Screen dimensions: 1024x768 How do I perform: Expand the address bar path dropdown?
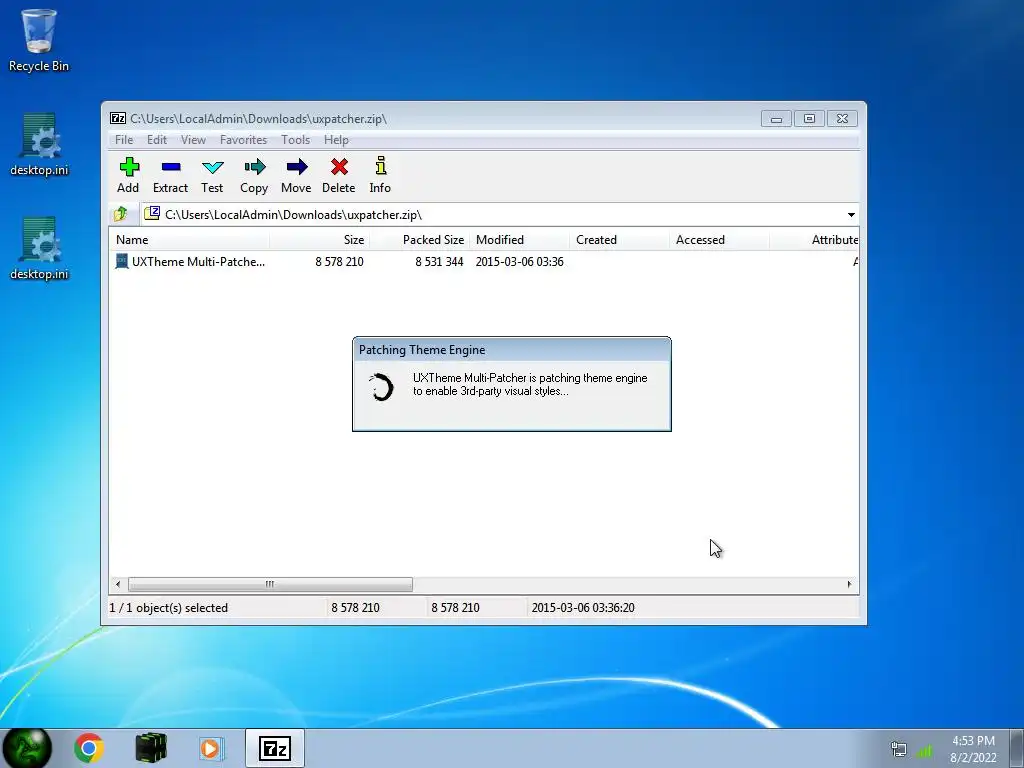851,215
